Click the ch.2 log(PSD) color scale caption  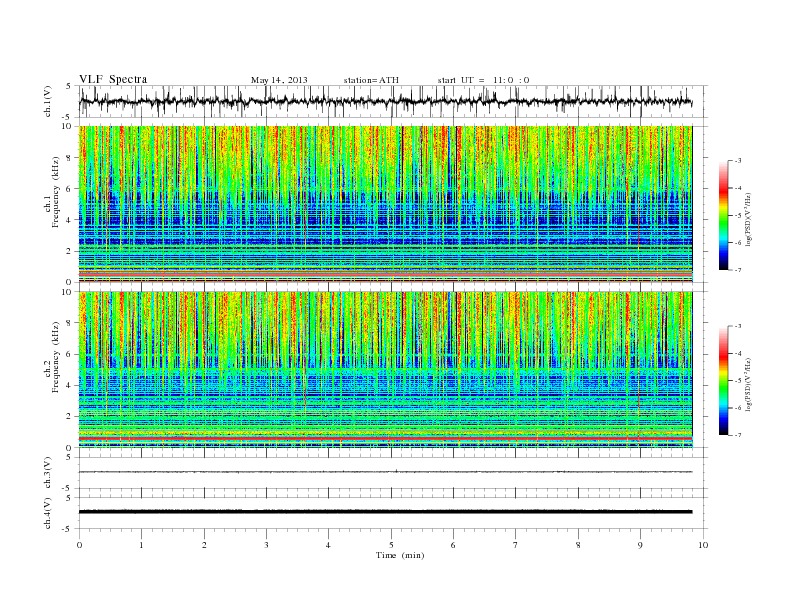[749, 383]
